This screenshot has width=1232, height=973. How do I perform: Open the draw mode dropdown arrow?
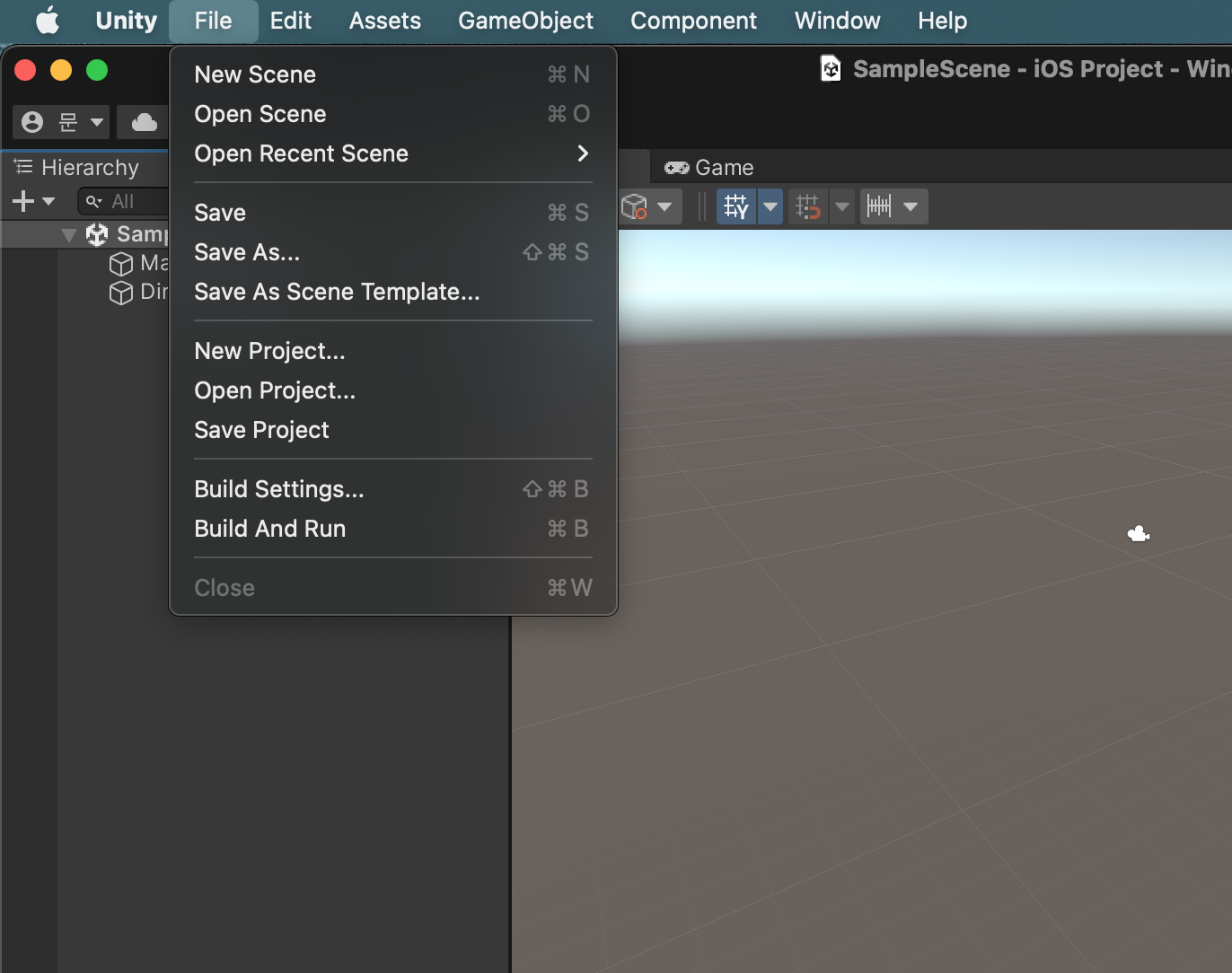(664, 206)
